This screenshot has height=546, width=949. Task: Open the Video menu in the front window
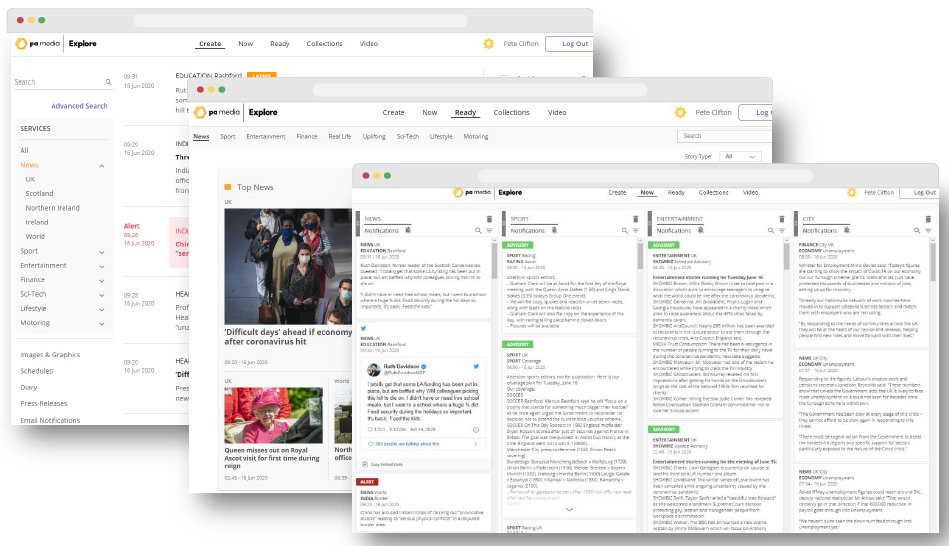tap(750, 192)
